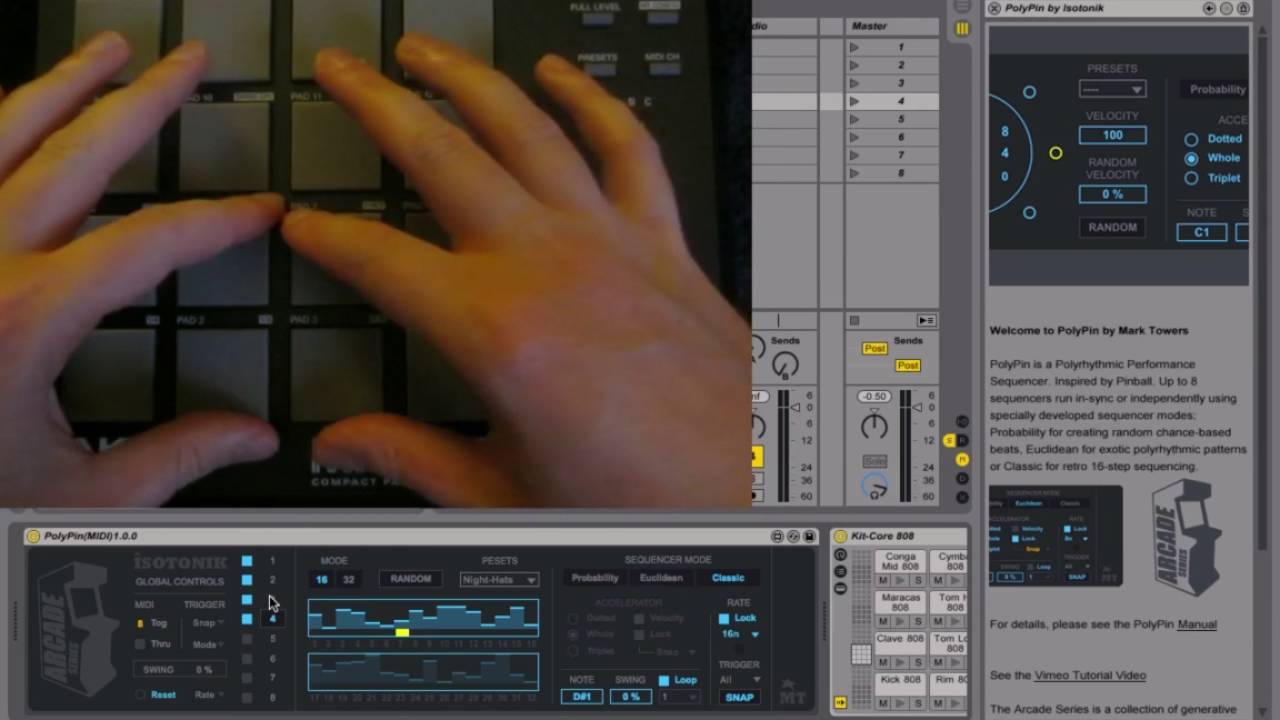The height and width of the screenshot is (720, 1280).
Task: Click the Help view home icon
Action: pyautogui.click(x=1243, y=8)
